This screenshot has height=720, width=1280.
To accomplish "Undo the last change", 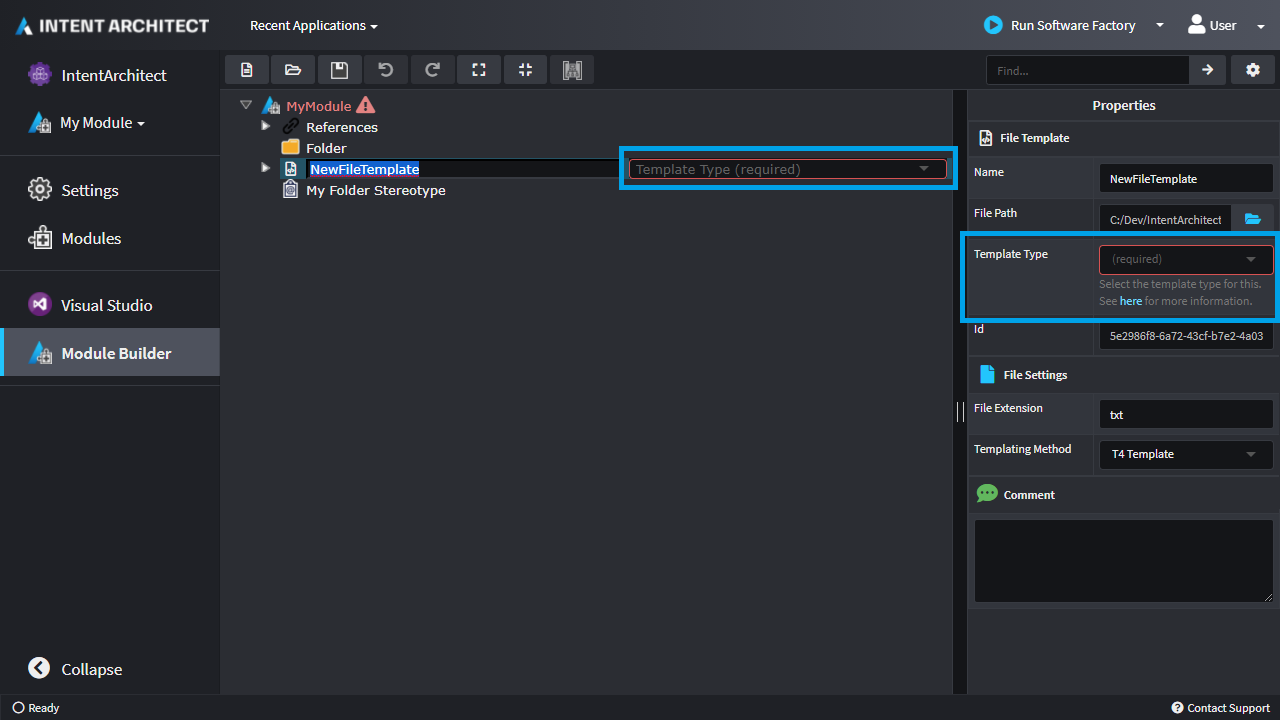I will click(386, 70).
